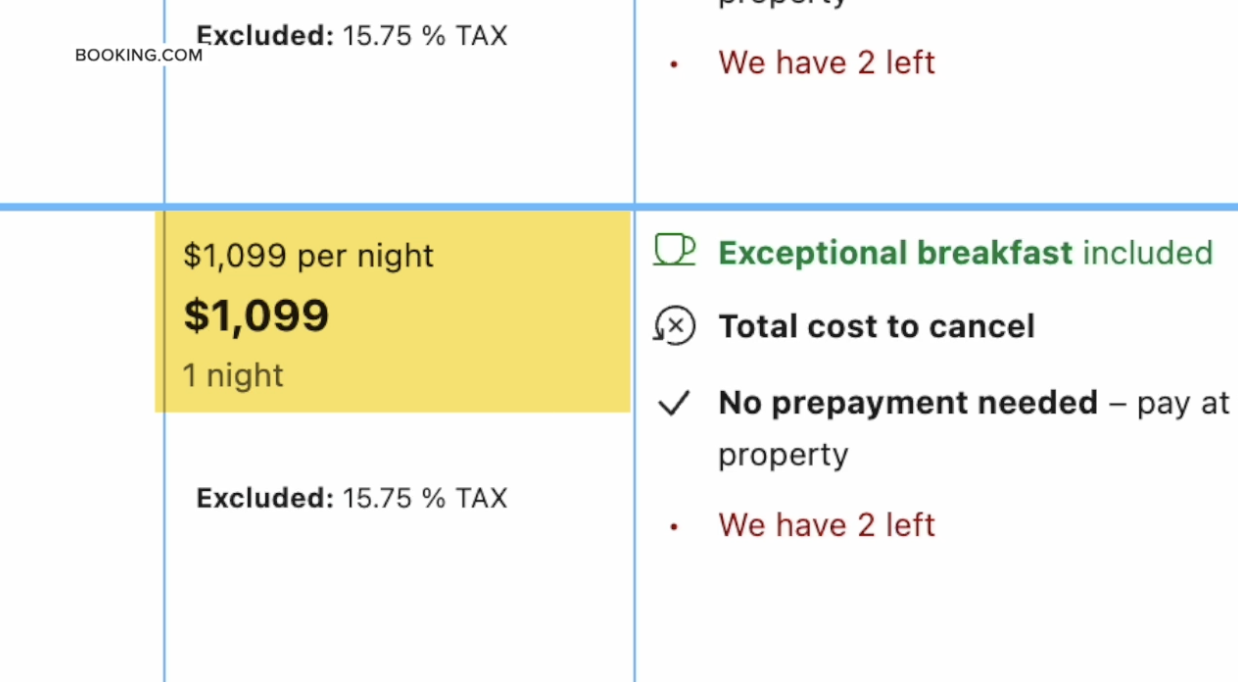The width and height of the screenshot is (1238, 682).
Task: Click the bold 'No prepayment needed' text
Action: 908,403
